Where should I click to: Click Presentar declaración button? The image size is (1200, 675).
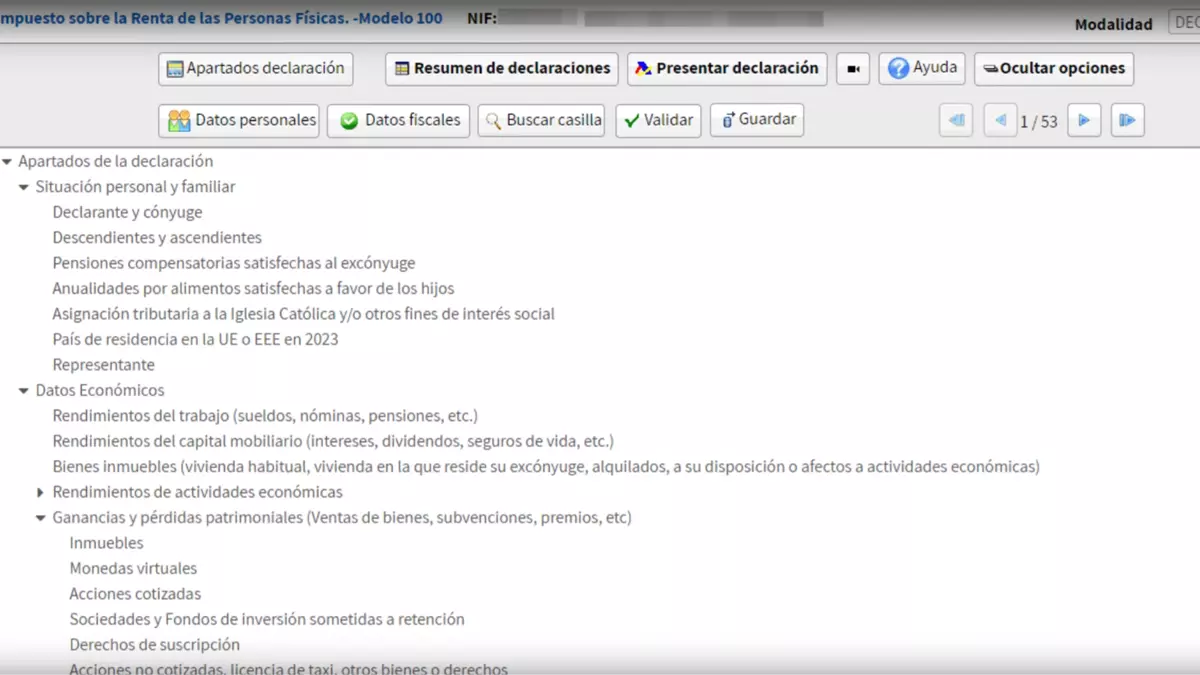[727, 69]
